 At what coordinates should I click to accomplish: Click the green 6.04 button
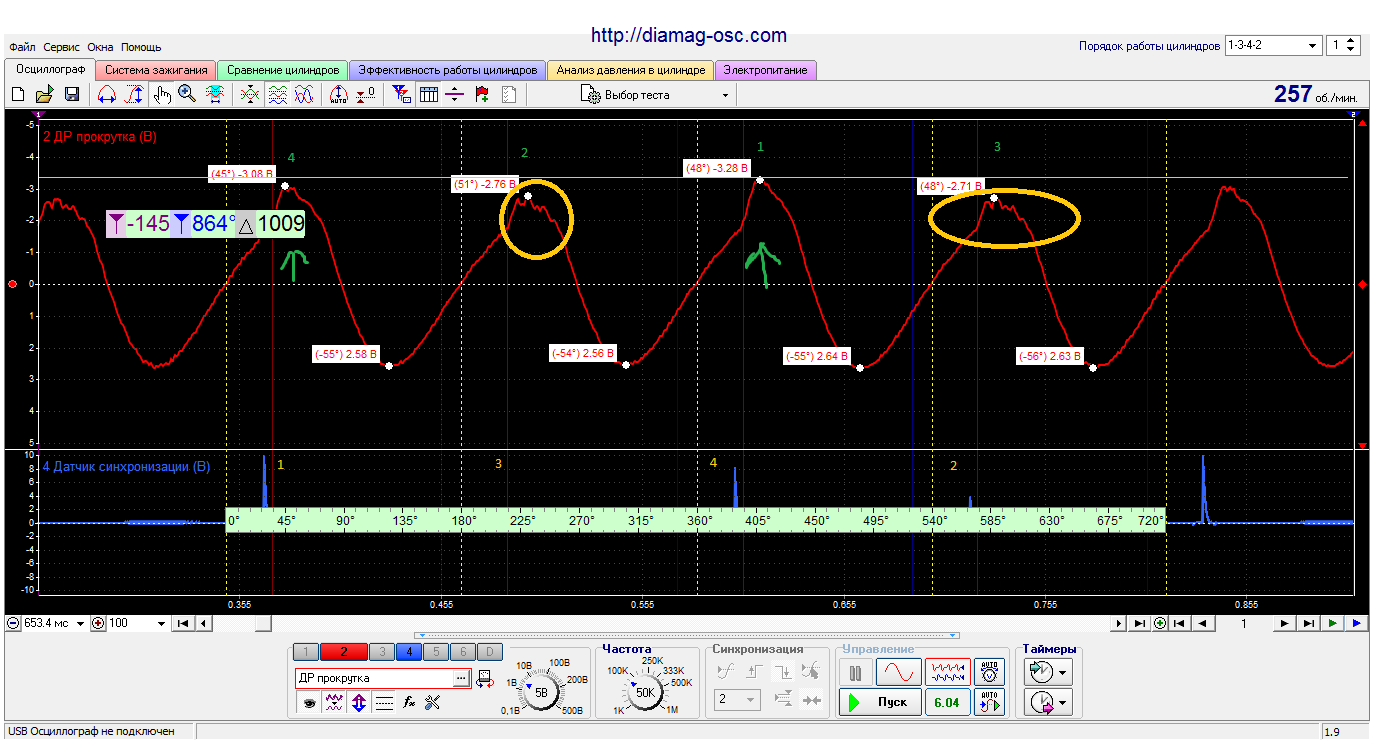(x=946, y=702)
